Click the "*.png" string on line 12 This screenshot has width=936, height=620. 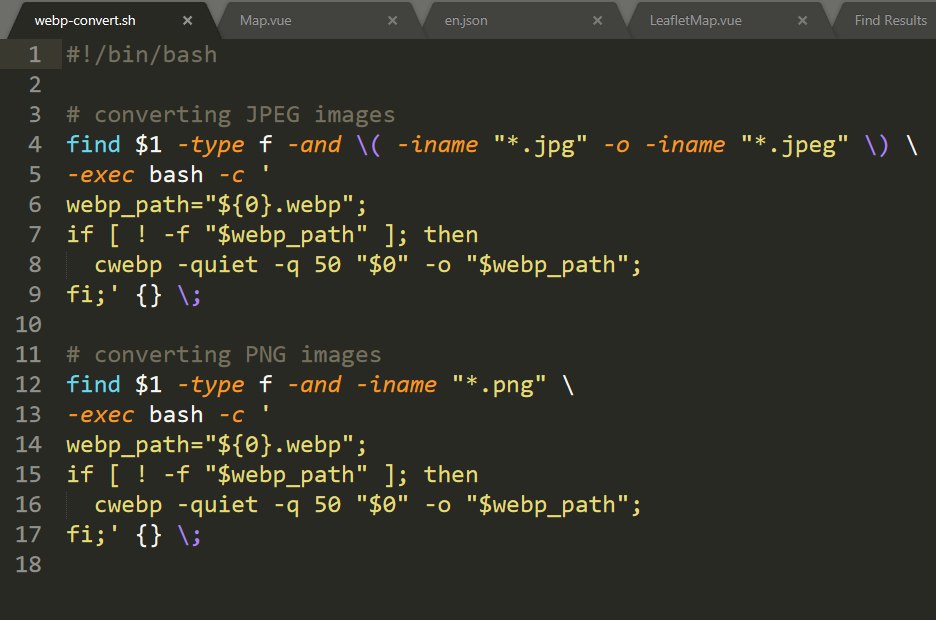coord(499,385)
